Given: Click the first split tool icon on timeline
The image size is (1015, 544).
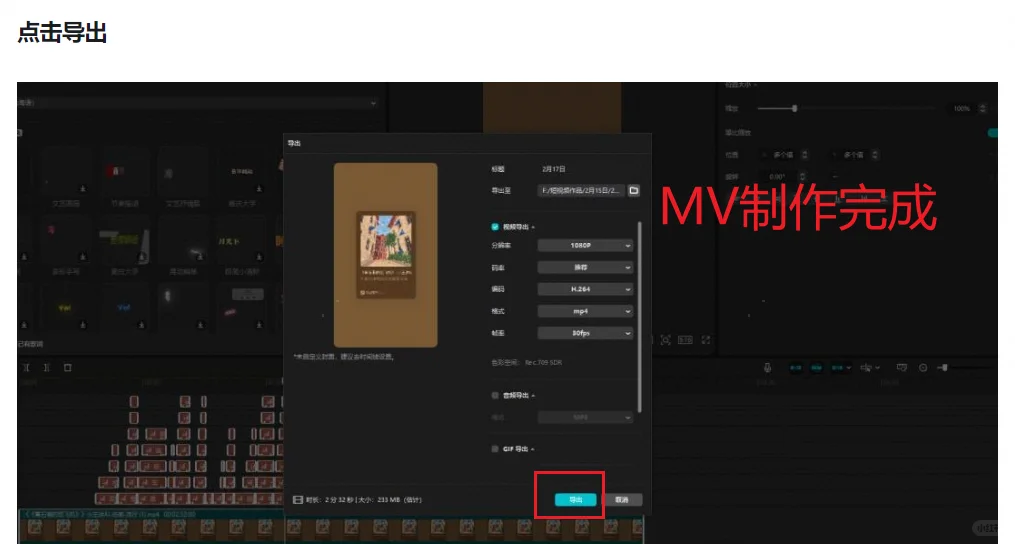Looking at the screenshot, I should (x=26, y=367).
